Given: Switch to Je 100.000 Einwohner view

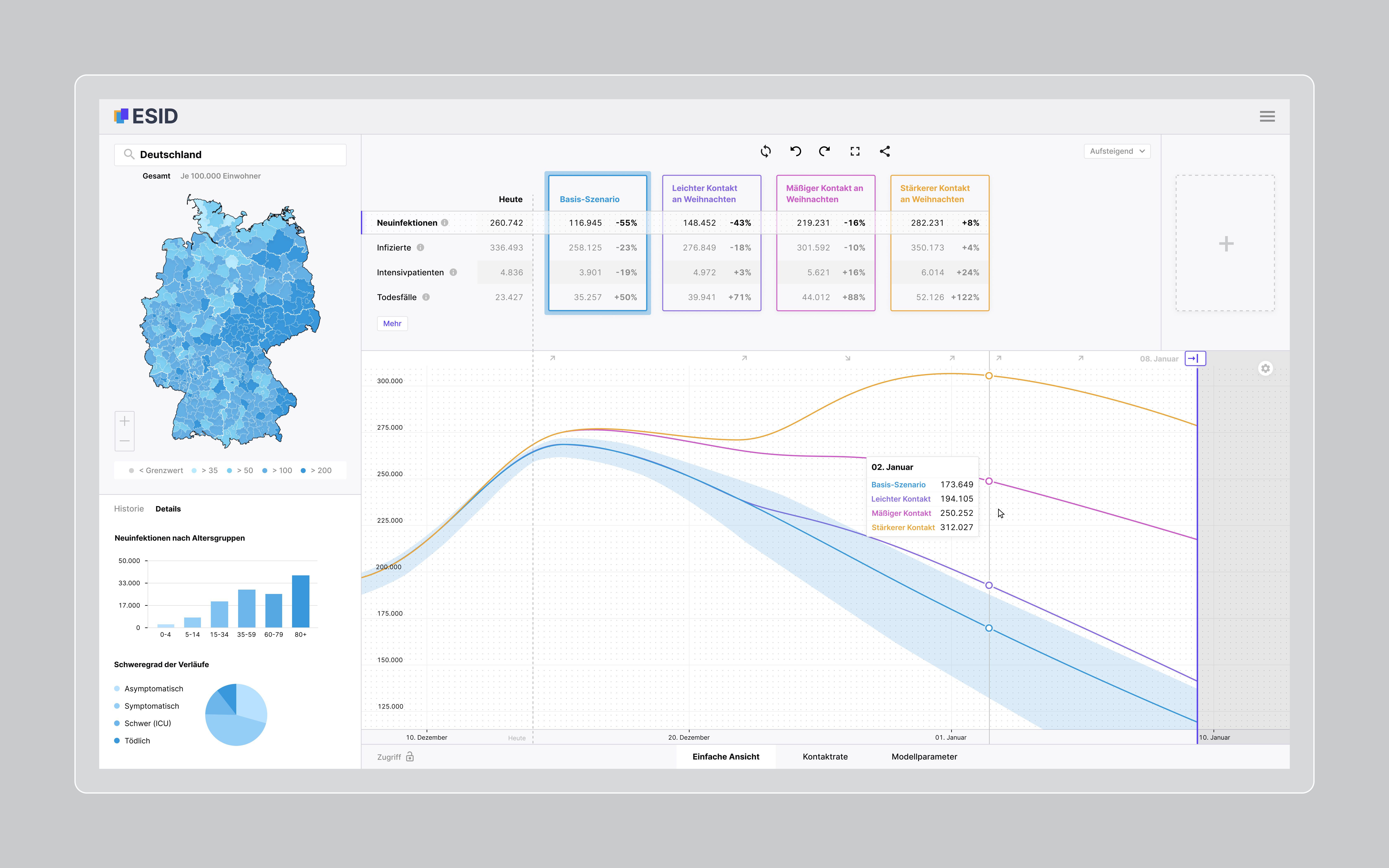Looking at the screenshot, I should (220, 176).
